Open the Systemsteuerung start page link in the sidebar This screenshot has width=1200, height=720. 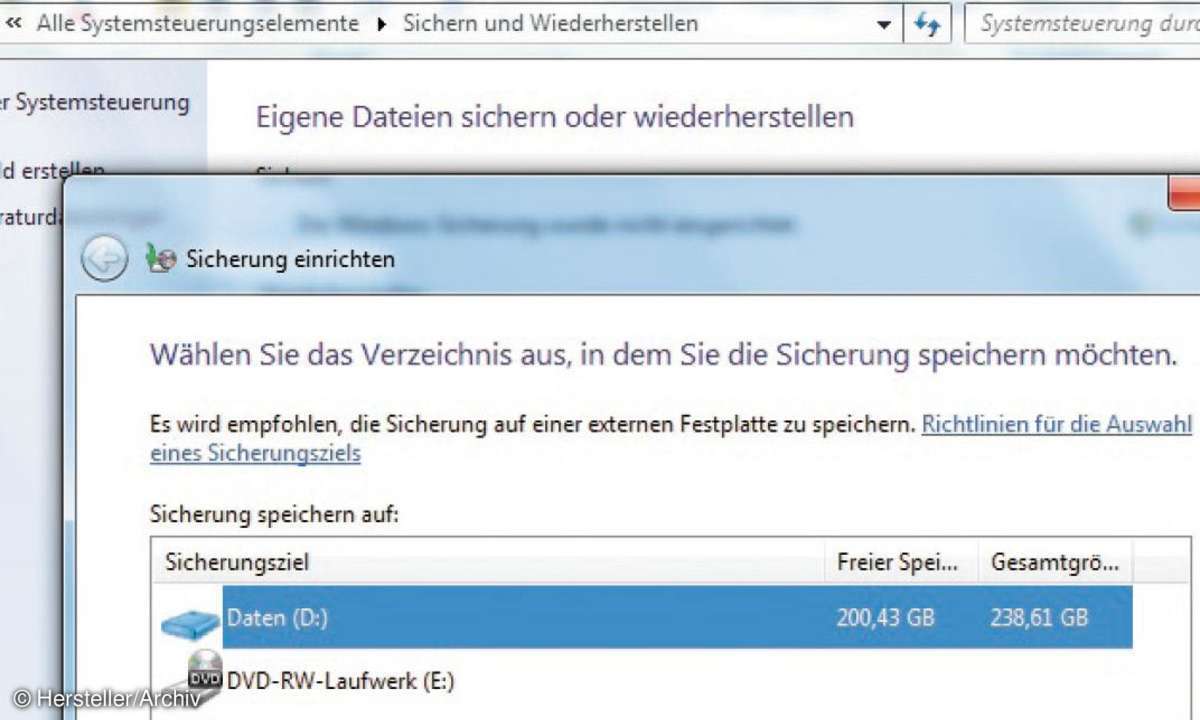(x=94, y=103)
